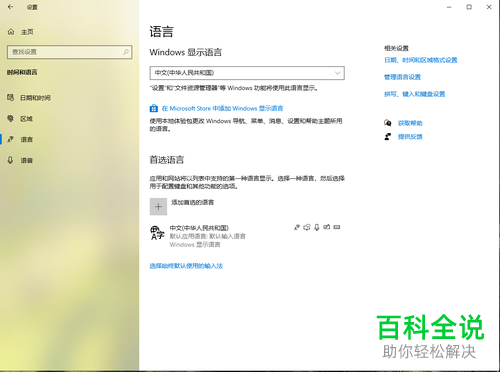This screenshot has height=372, width=500.
Task: Open 区域 region settings in the sidebar
Action: (20, 119)
